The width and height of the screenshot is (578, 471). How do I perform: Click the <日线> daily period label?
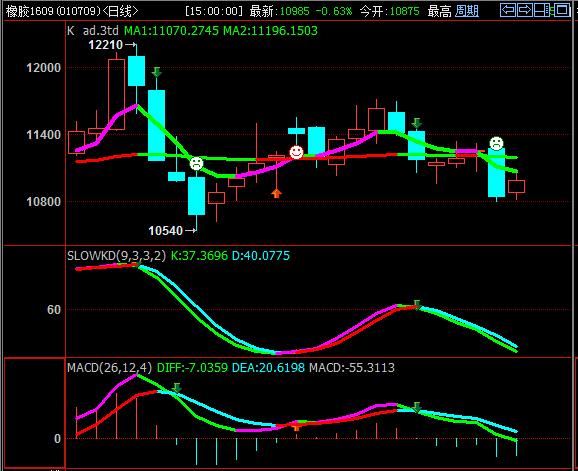121,11
